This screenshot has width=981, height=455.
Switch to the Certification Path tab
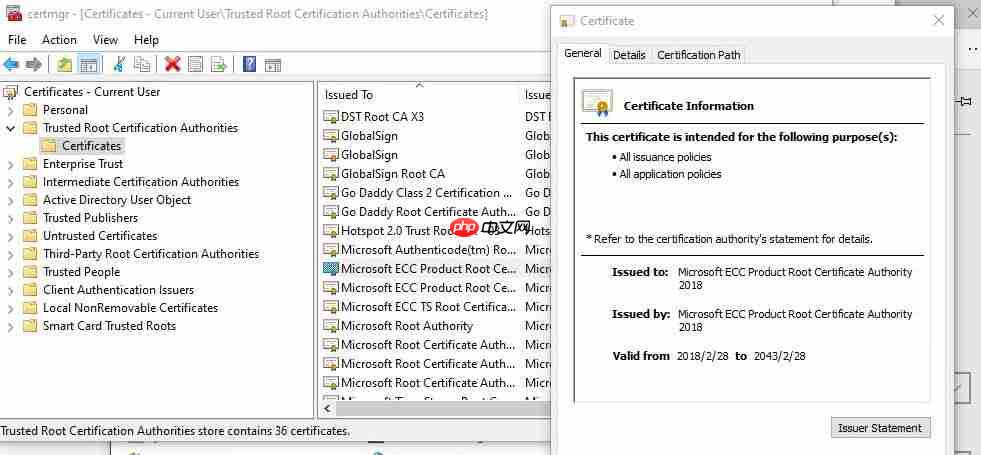[698, 55]
